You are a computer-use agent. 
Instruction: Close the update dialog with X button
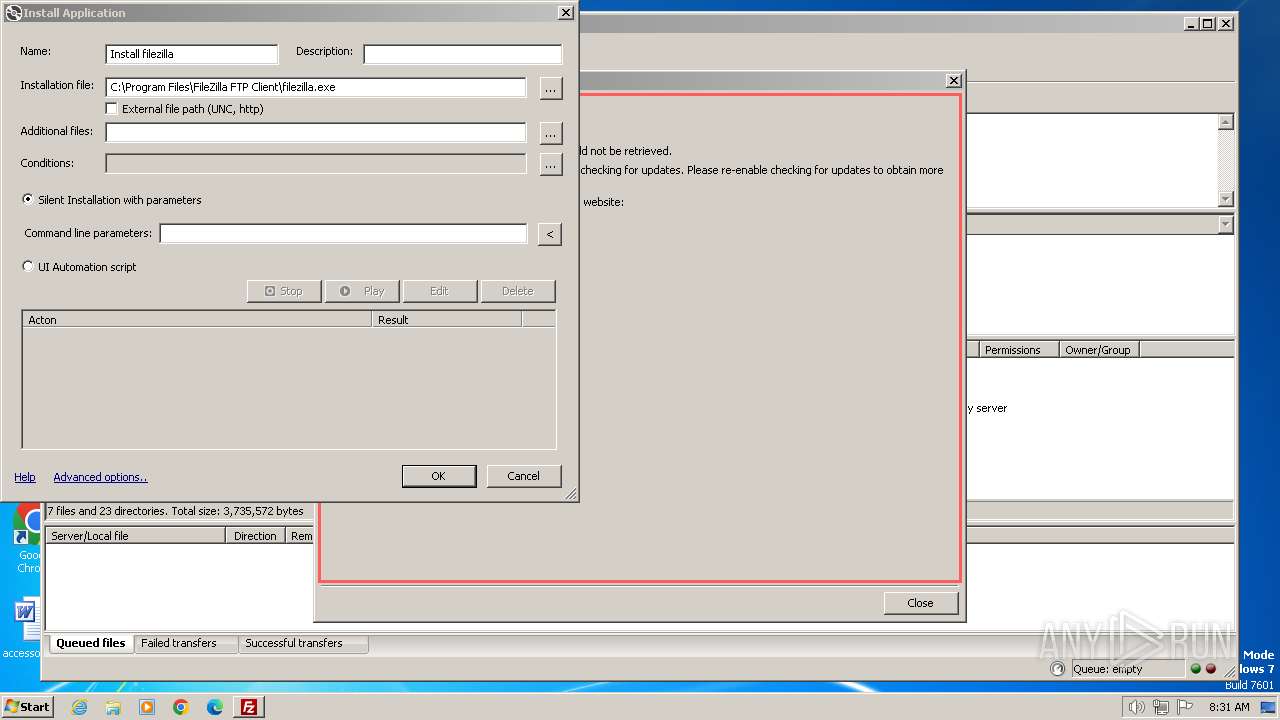click(954, 80)
